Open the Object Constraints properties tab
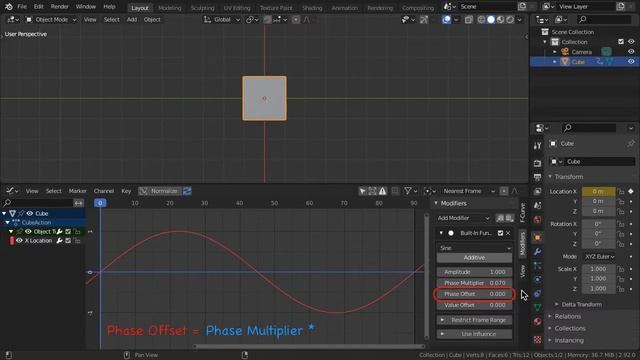The width and height of the screenshot is (640, 360). tap(538, 294)
